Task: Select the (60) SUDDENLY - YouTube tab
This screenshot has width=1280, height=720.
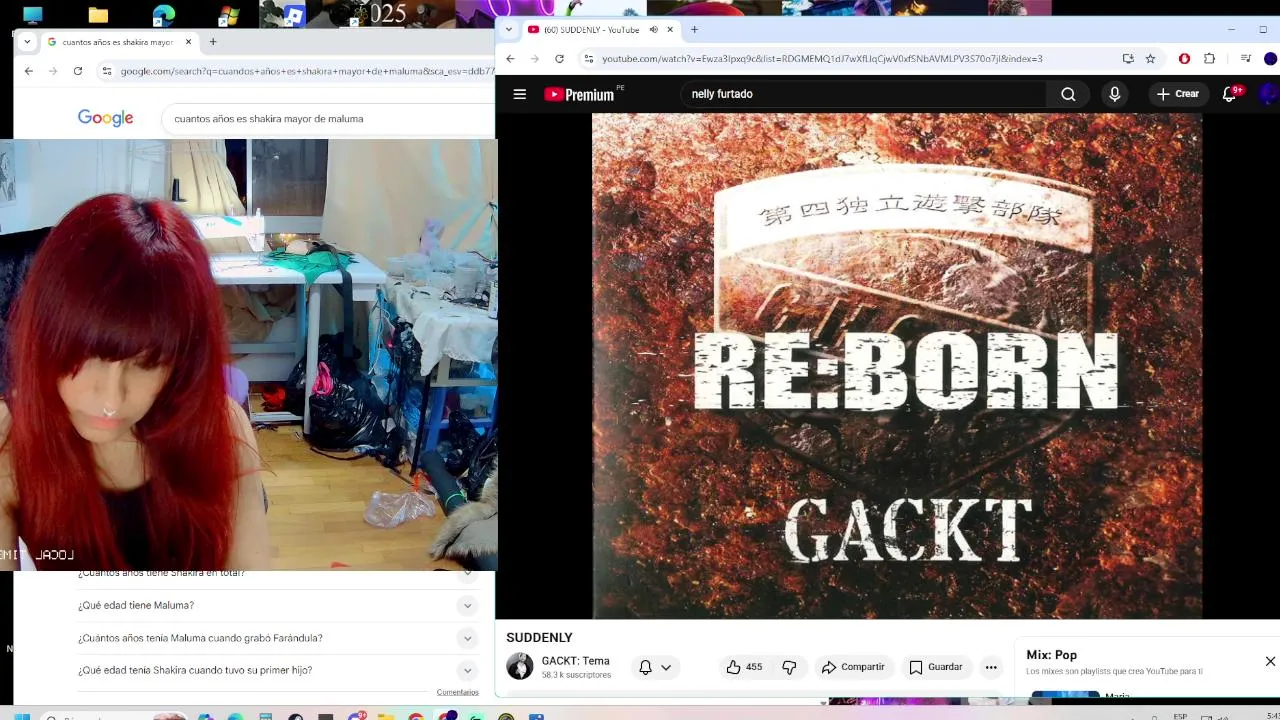Action: [600, 30]
